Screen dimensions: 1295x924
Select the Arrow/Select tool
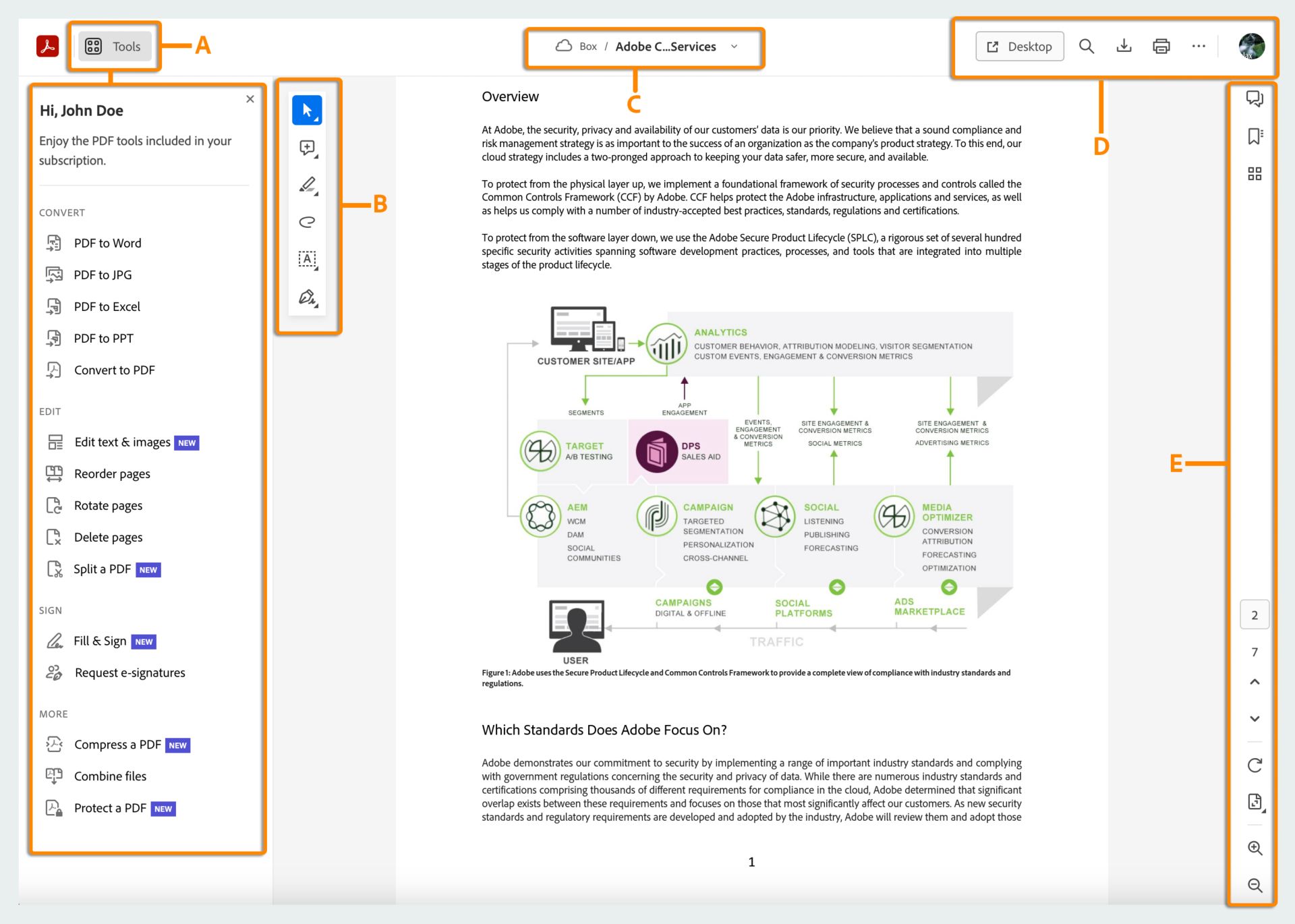308,109
